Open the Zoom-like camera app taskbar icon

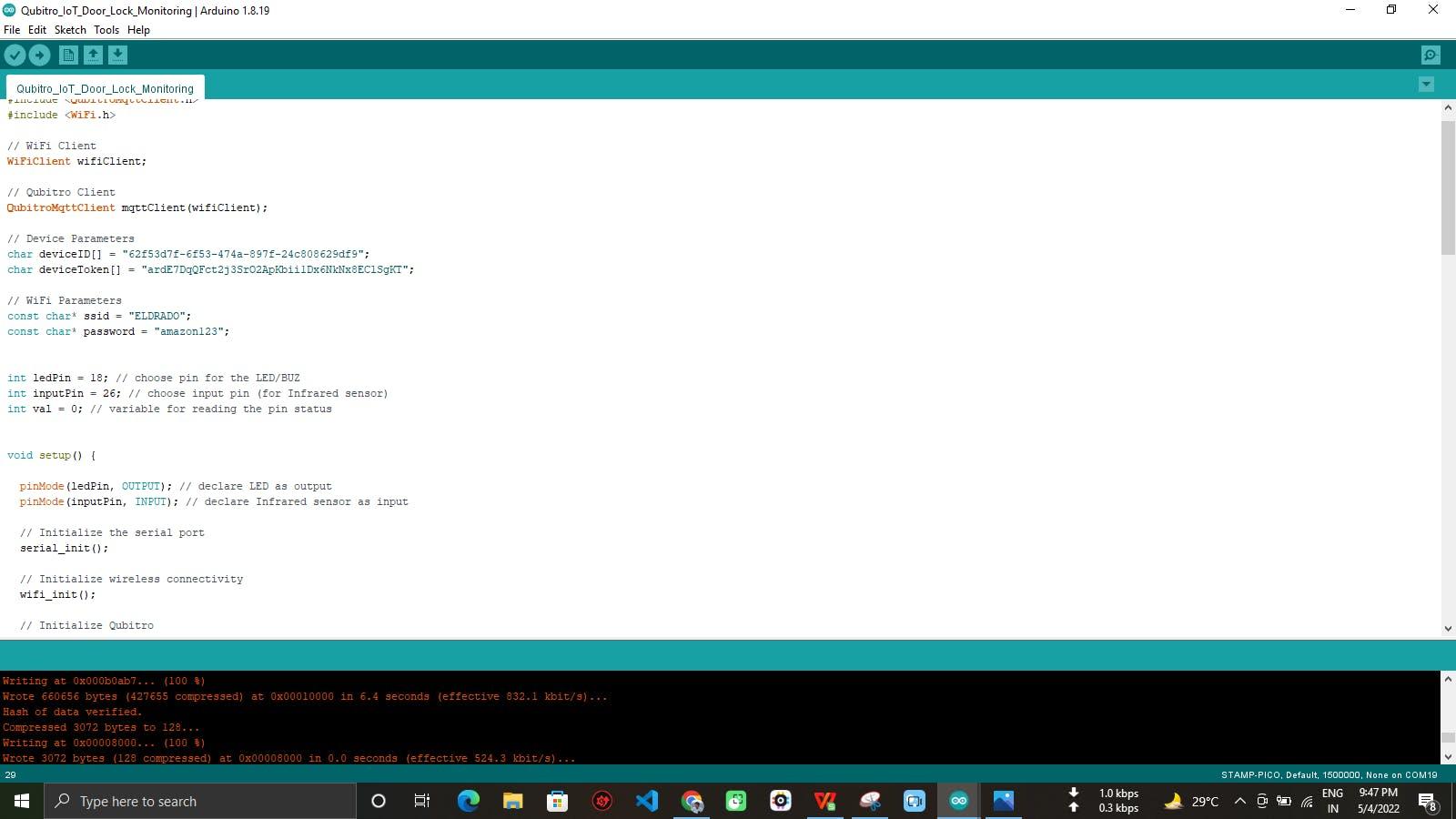coord(915,801)
